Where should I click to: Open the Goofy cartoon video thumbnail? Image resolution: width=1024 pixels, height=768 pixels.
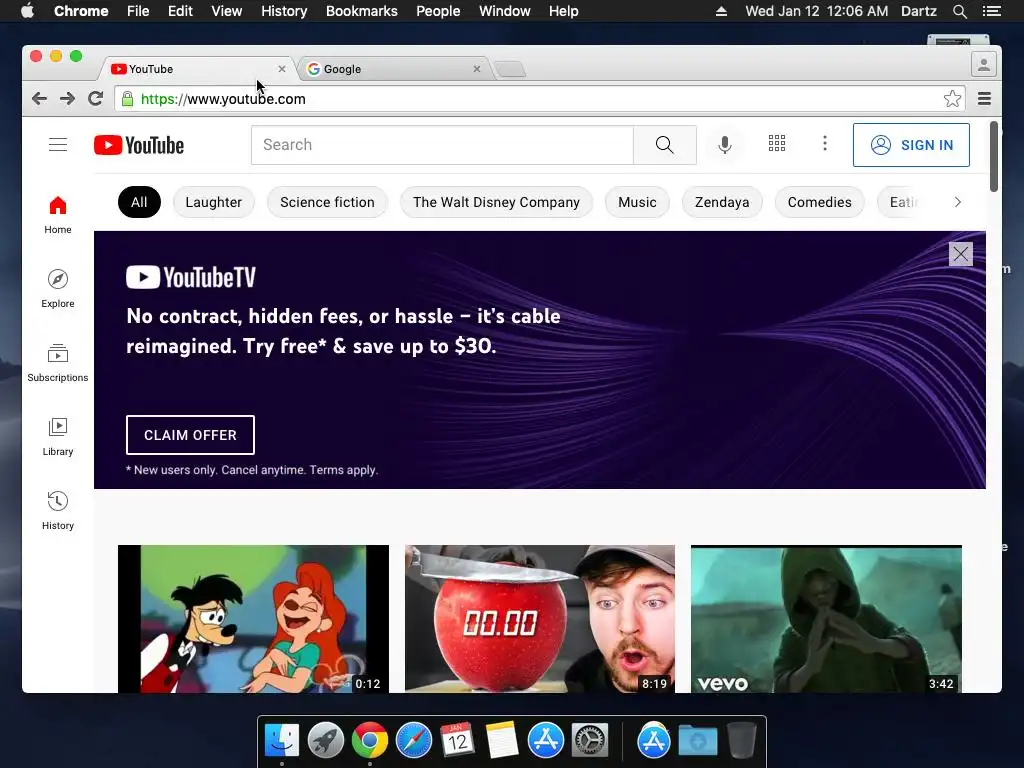point(253,619)
